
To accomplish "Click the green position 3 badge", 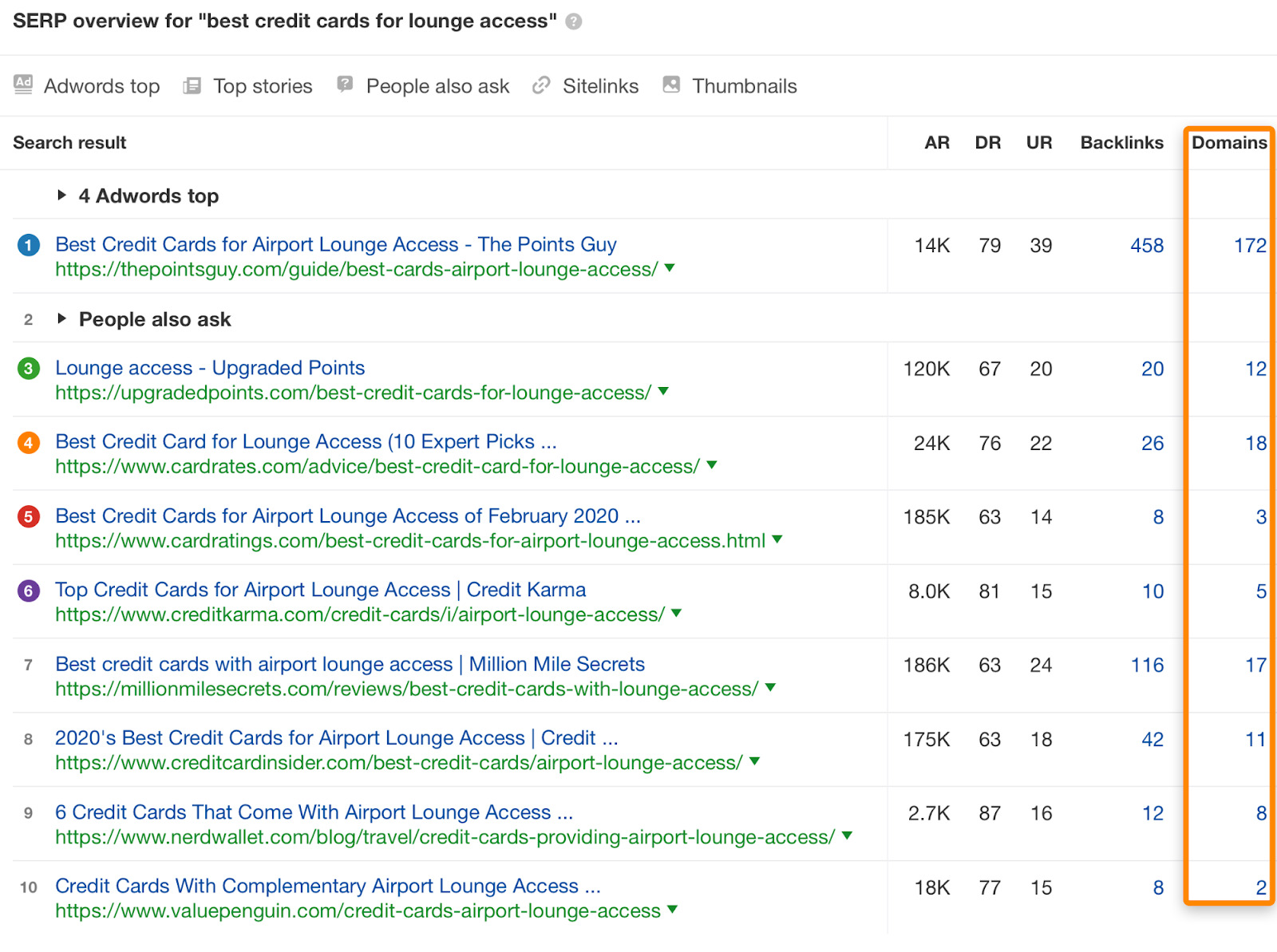I will click(29, 369).
